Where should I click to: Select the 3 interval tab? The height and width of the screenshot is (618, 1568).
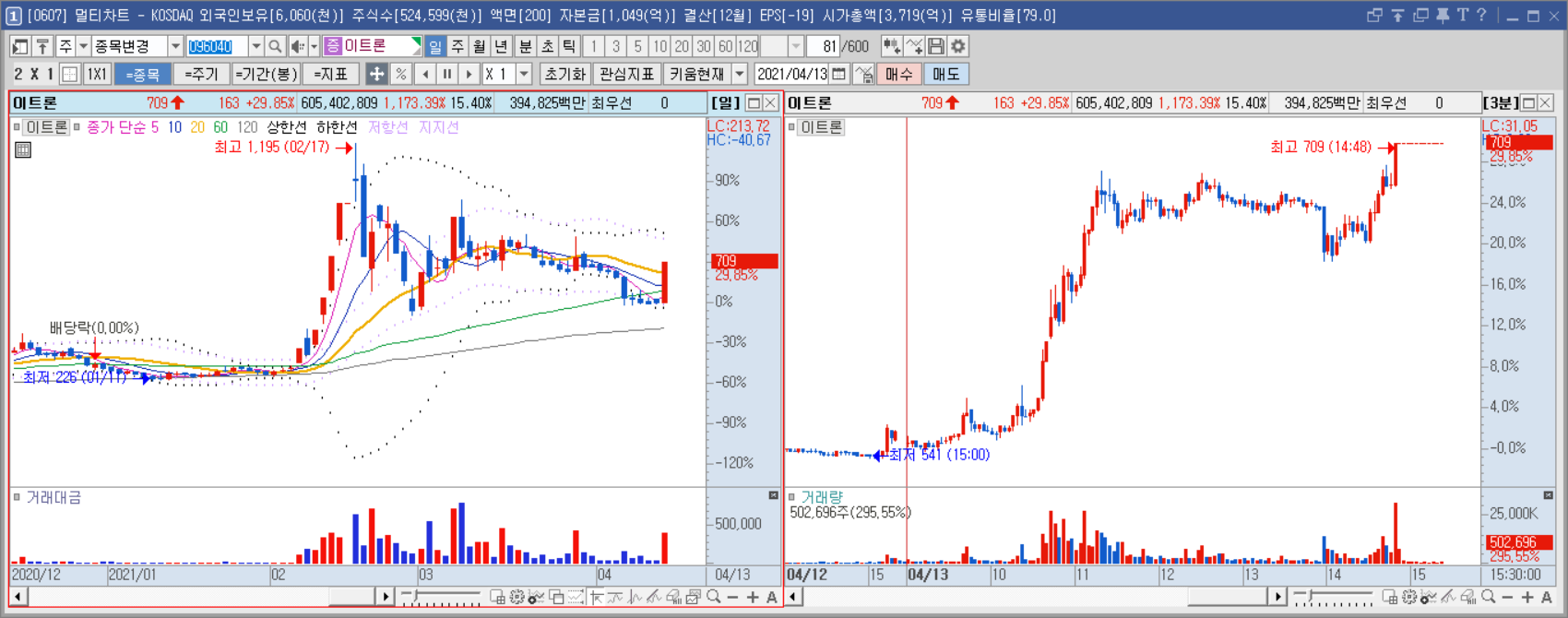[x=615, y=46]
